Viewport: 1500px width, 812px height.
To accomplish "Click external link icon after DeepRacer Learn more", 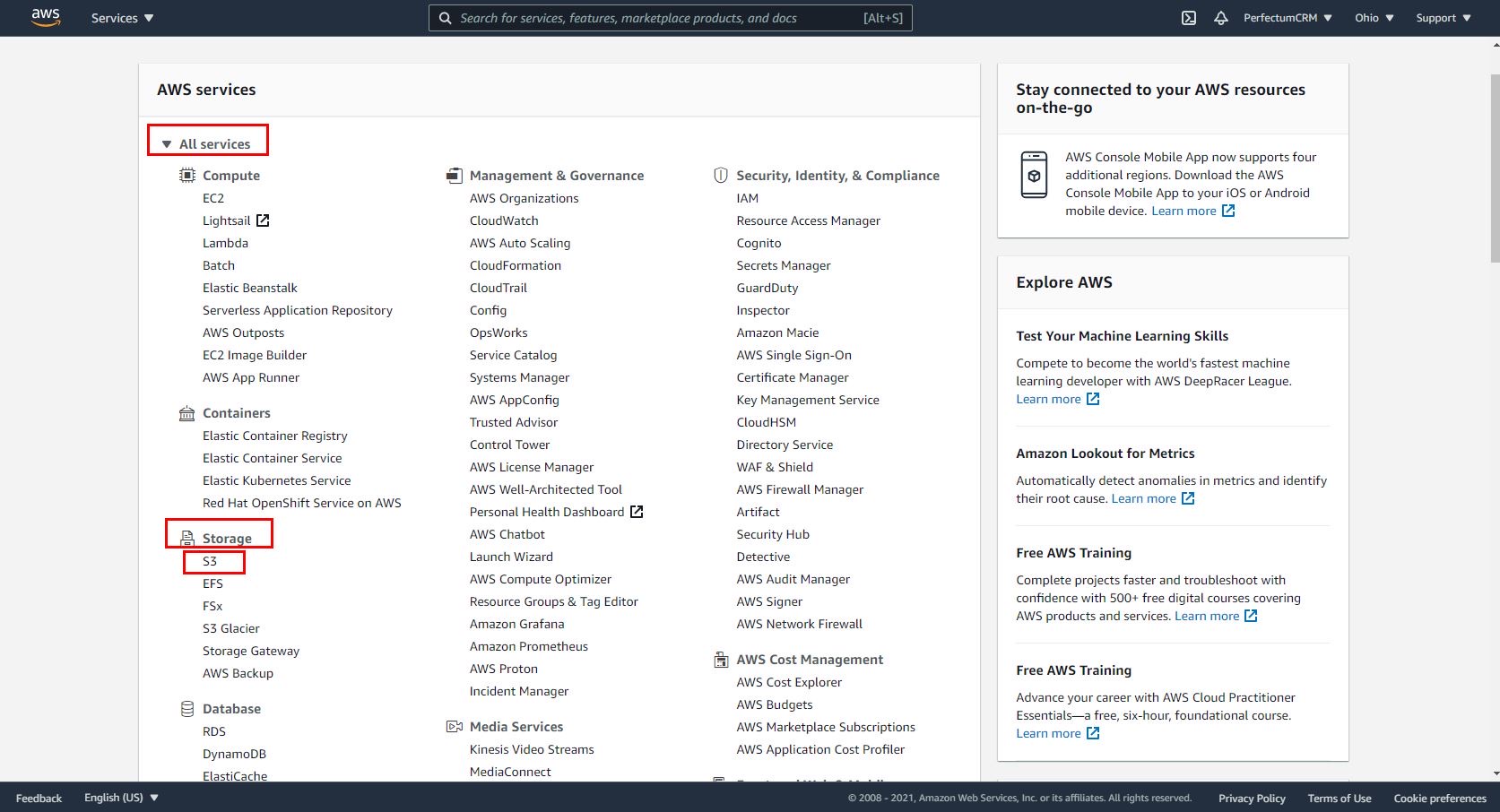I will coord(1093,399).
